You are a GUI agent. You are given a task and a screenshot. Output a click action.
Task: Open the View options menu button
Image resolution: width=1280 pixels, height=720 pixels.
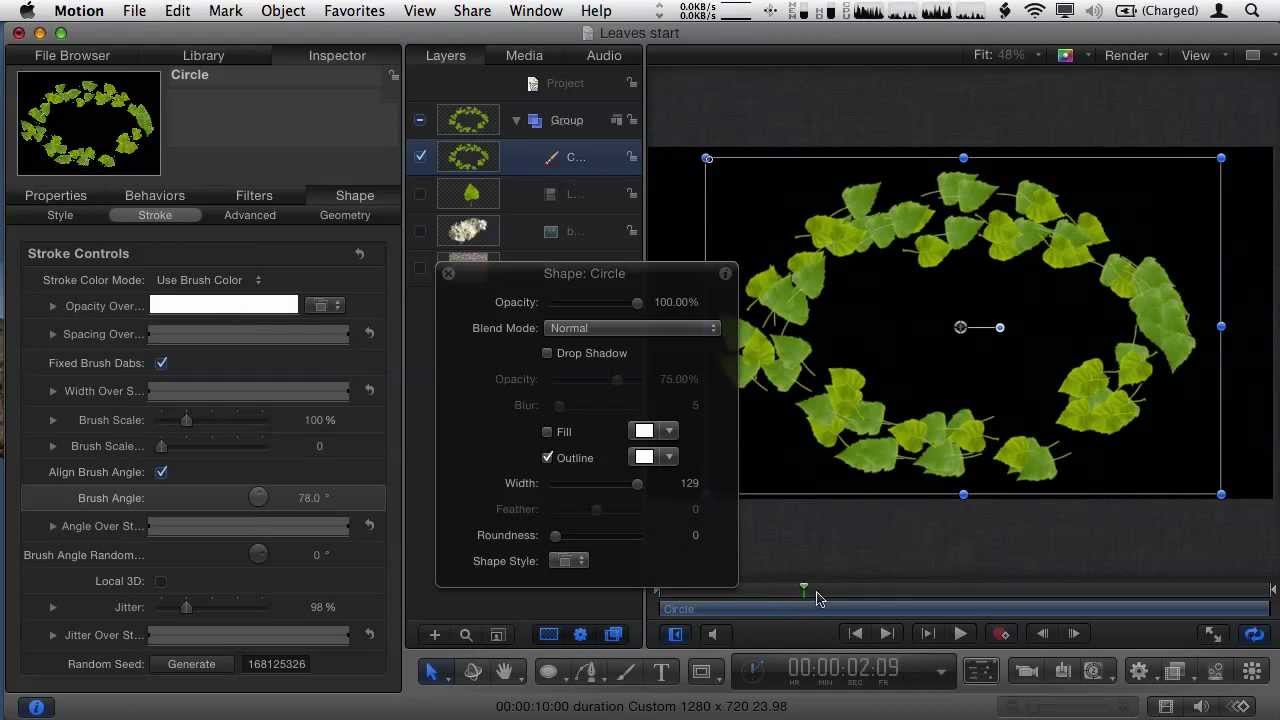pyautogui.click(x=1202, y=56)
